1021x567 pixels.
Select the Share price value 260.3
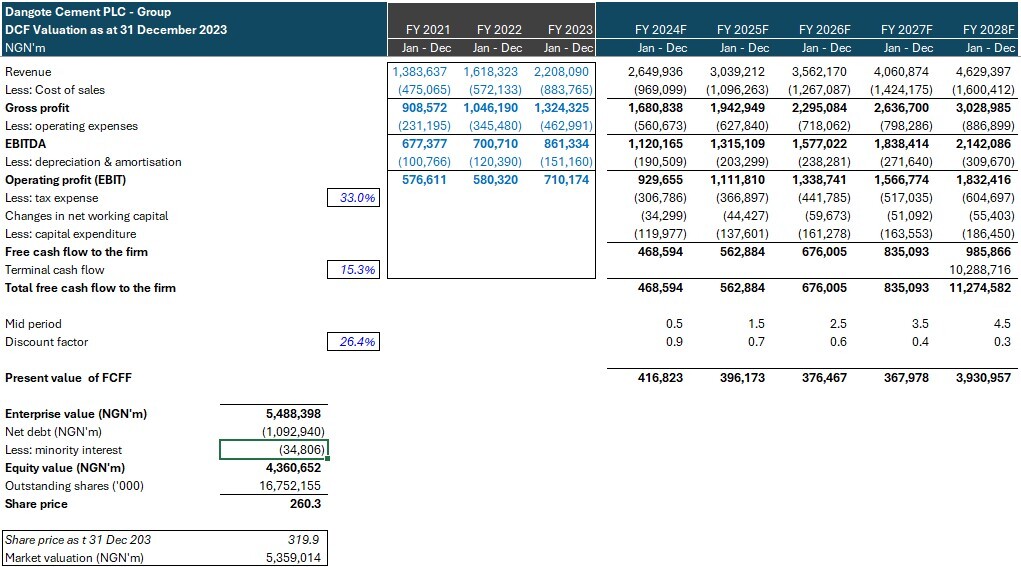pos(305,504)
